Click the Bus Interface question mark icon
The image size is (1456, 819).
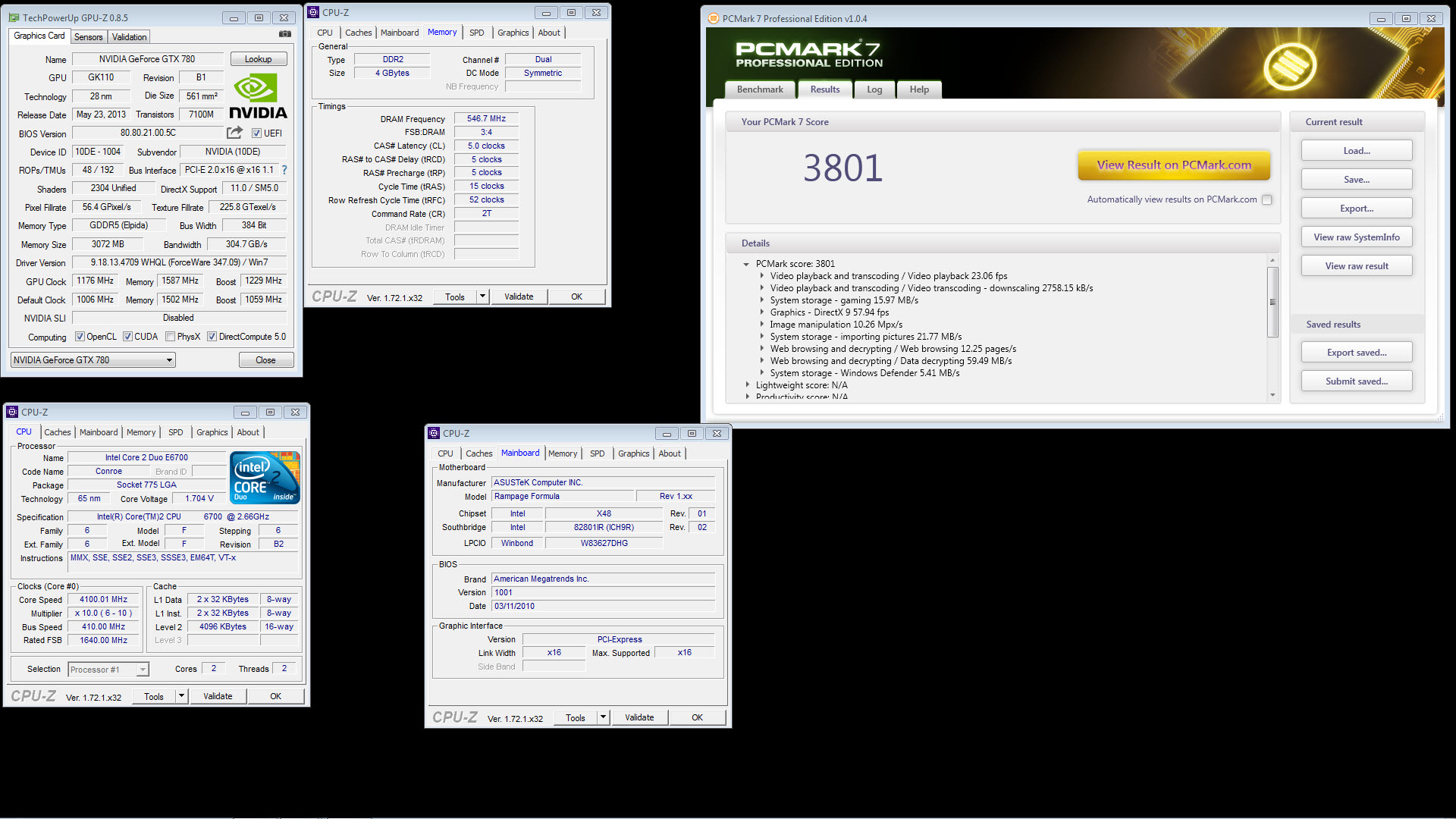click(284, 170)
